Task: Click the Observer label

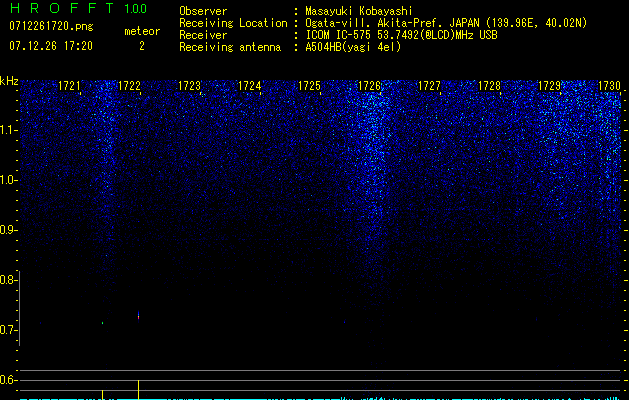Action: click(x=203, y=11)
